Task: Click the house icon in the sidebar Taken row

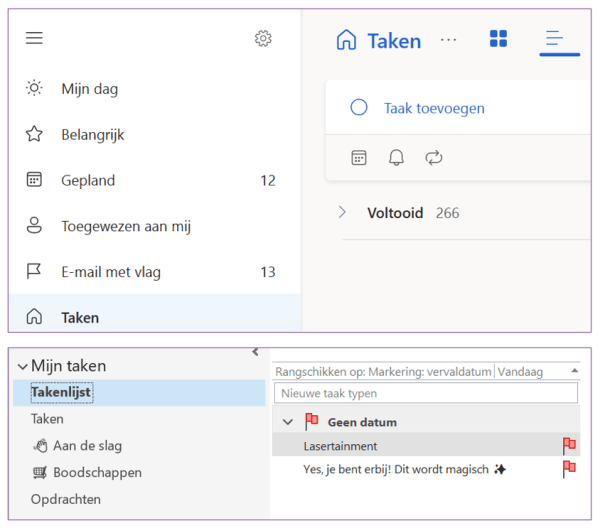Action: (34, 317)
